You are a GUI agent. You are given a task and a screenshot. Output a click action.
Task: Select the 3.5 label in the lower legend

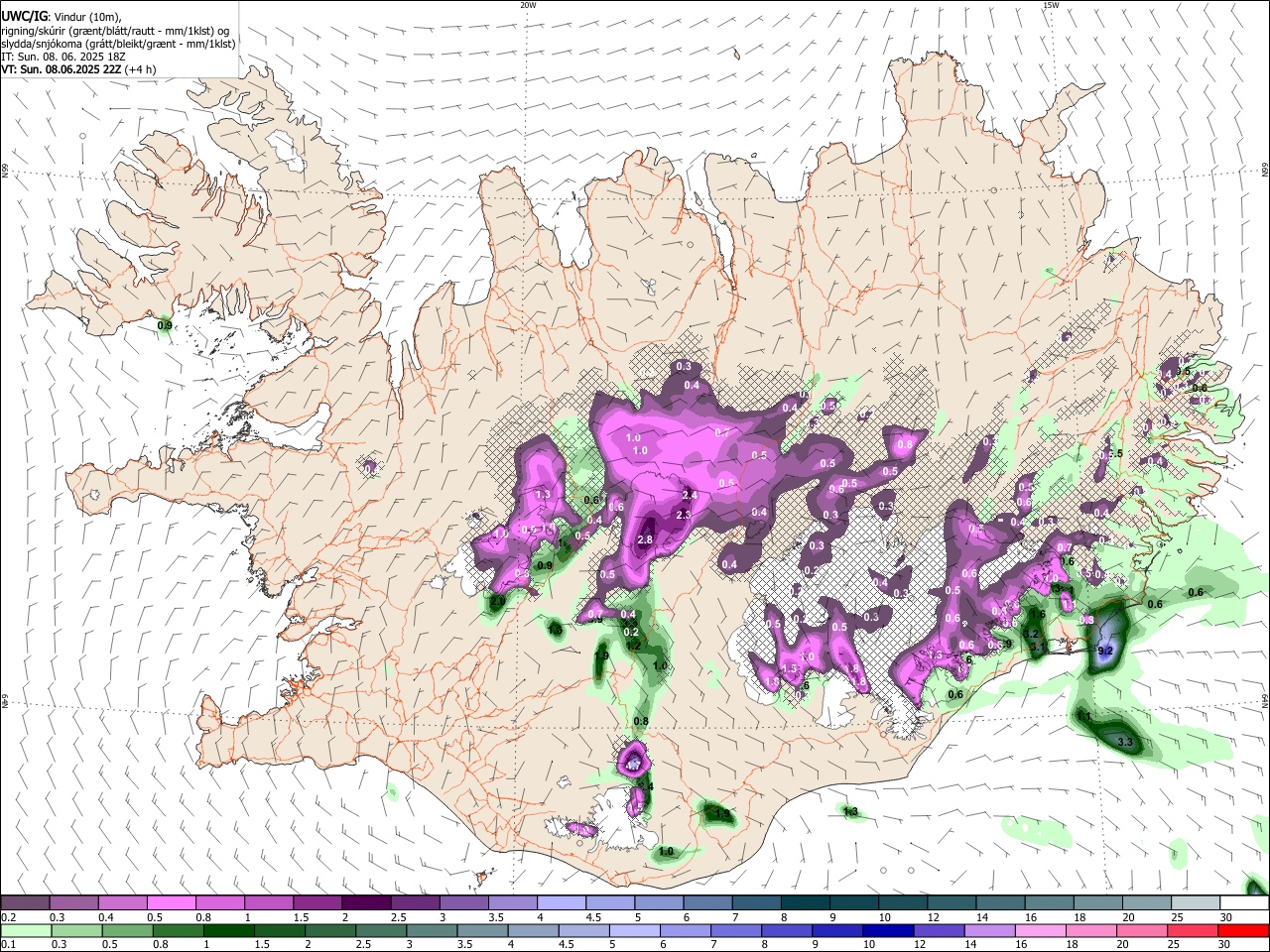pyautogui.click(x=466, y=945)
